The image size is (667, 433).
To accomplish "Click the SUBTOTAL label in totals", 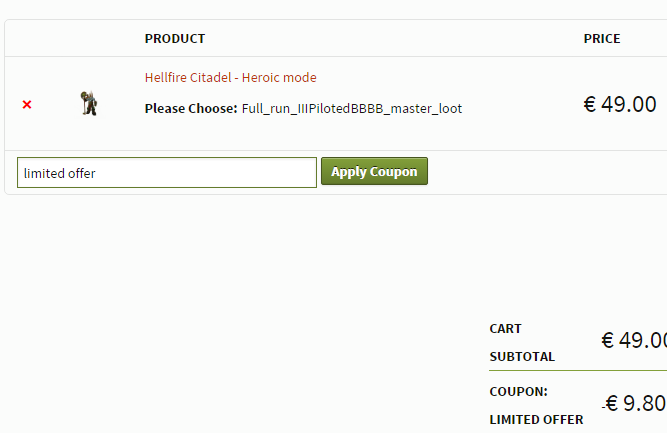I will 522,357.
